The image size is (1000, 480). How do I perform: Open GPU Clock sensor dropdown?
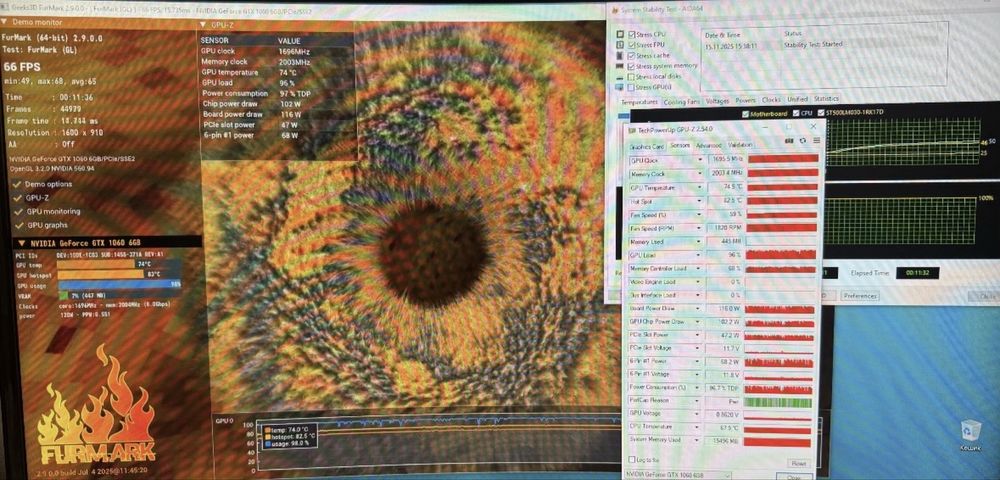pyautogui.click(x=699, y=159)
